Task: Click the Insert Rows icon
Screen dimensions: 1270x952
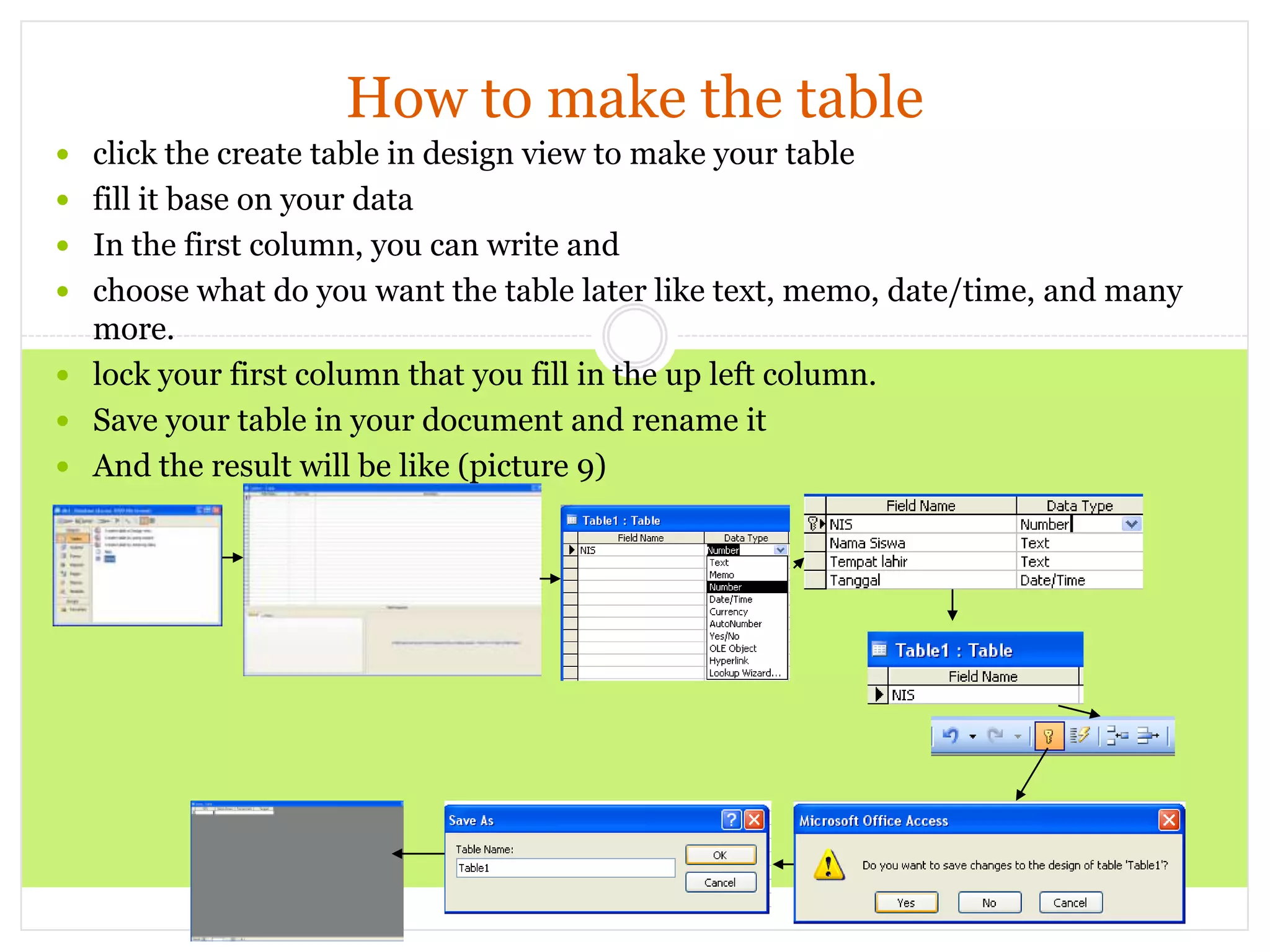Action: [1117, 736]
